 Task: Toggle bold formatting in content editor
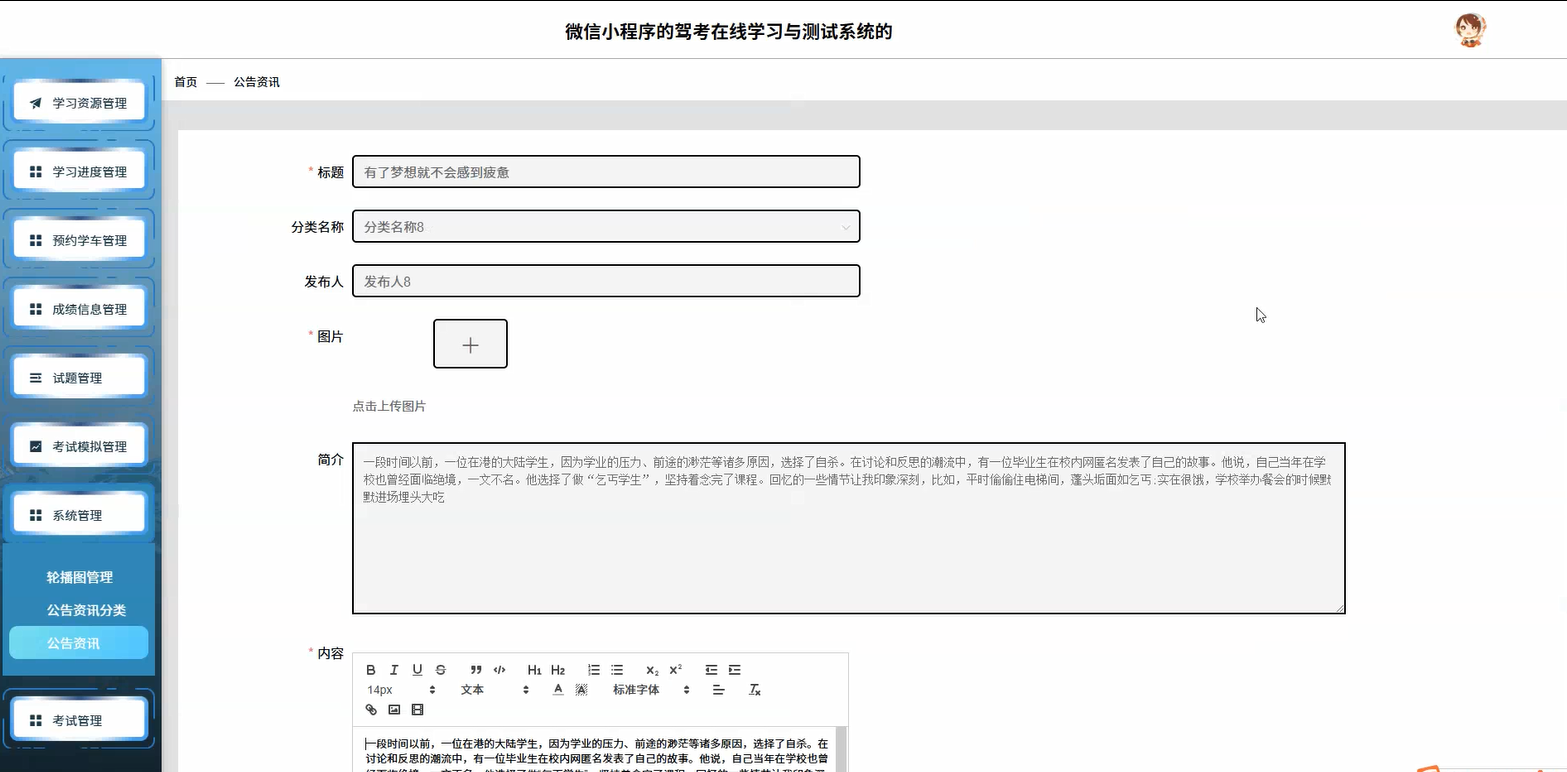pyautogui.click(x=371, y=670)
